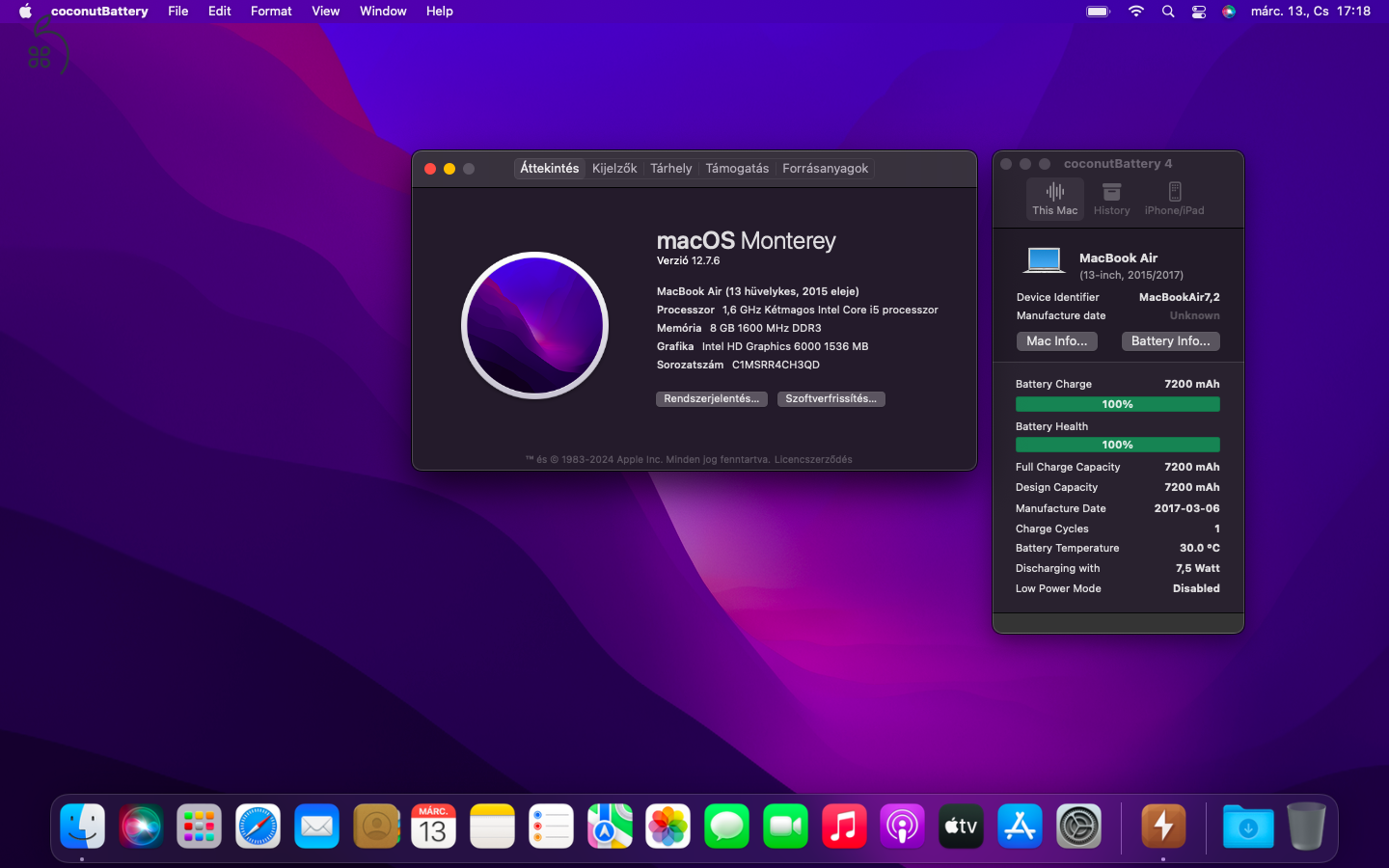Click the macOS Monterey circular logo image
1389x868 pixels.
535,325
